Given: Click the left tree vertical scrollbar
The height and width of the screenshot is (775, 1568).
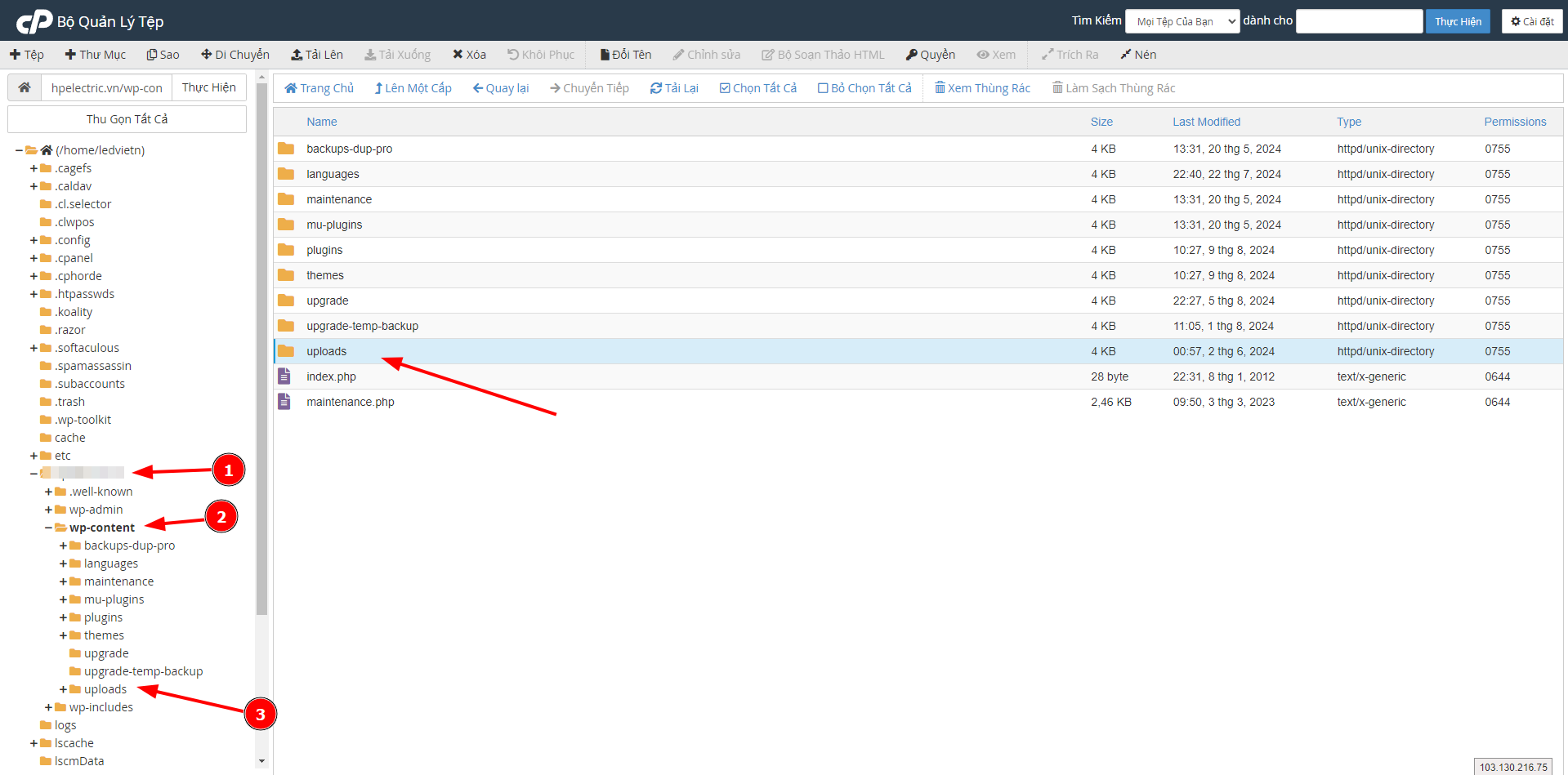Looking at the screenshot, I should (x=261, y=347).
